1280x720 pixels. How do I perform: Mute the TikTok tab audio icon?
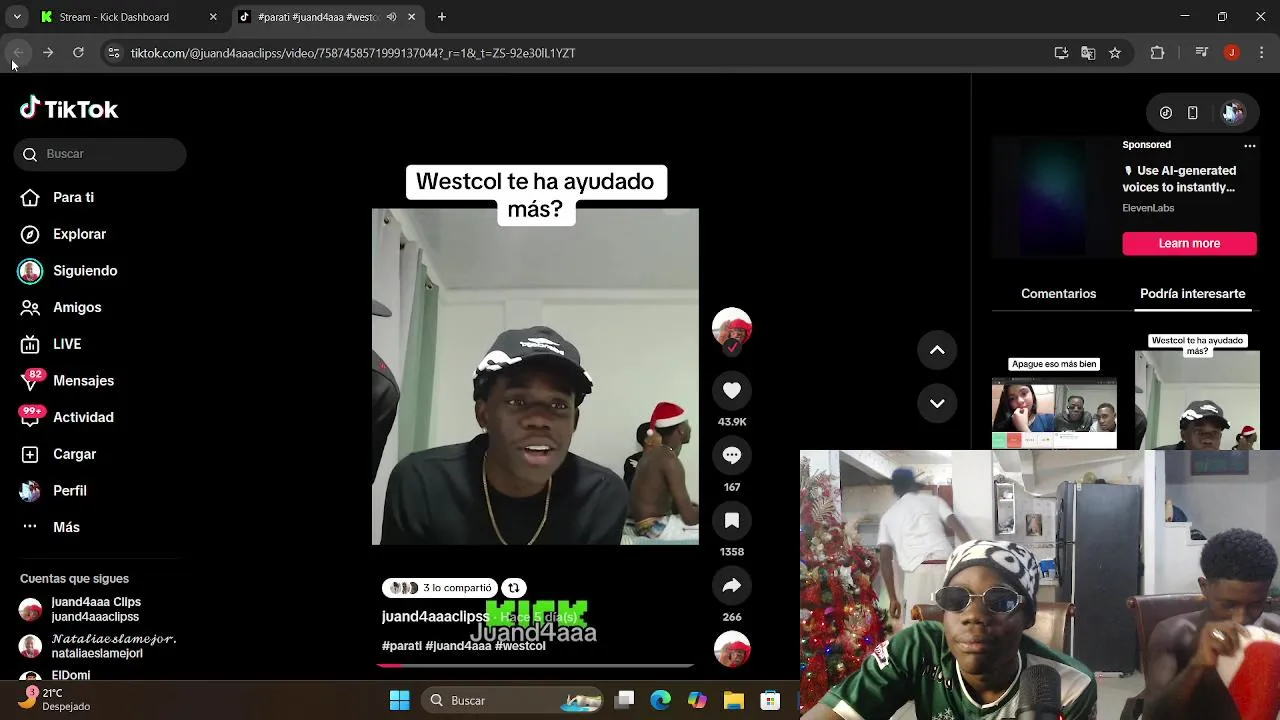(391, 17)
